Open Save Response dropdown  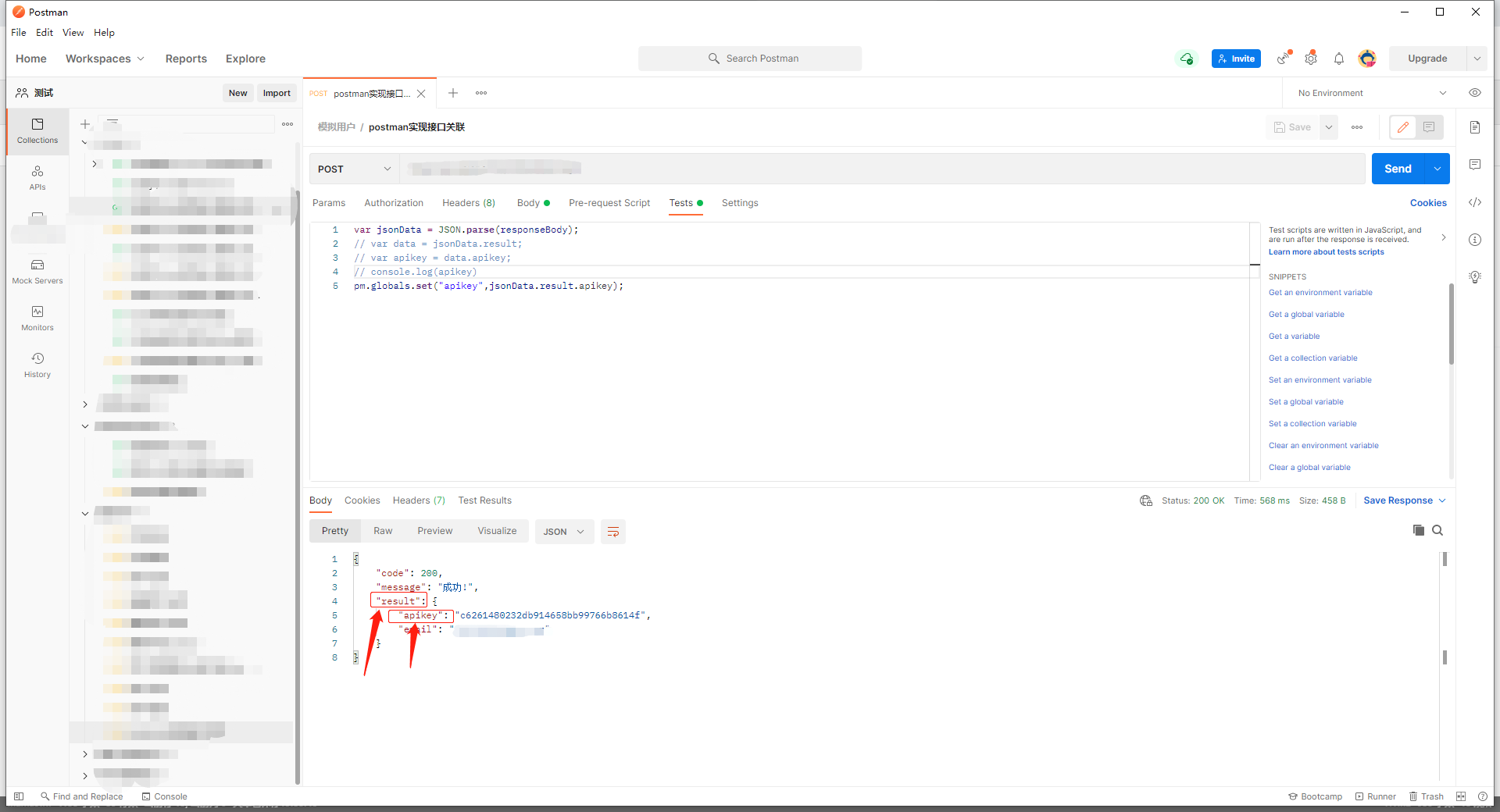pyautogui.click(x=1405, y=500)
